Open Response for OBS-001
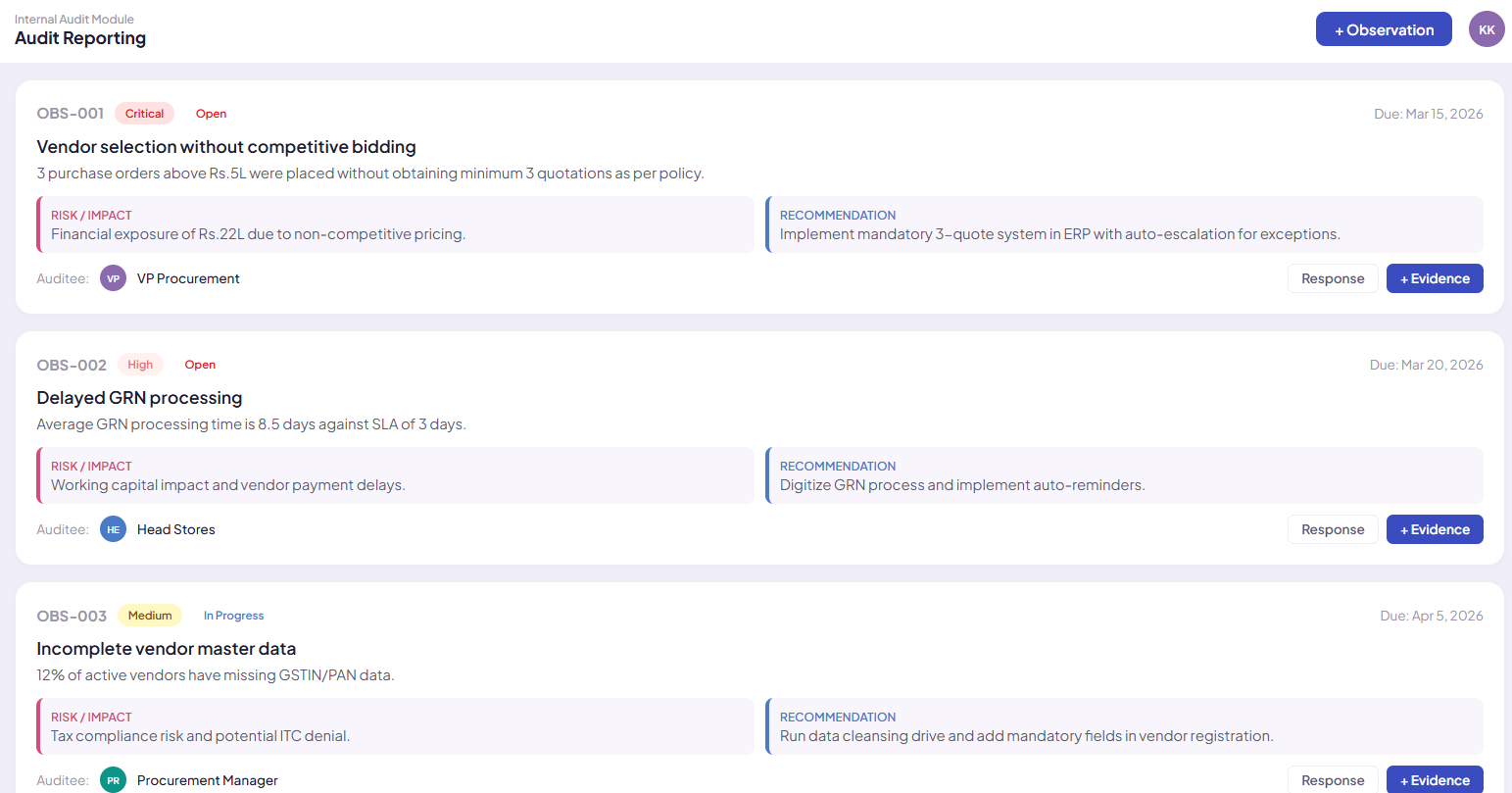Image resolution: width=1512 pixels, height=793 pixels. 1333,278
